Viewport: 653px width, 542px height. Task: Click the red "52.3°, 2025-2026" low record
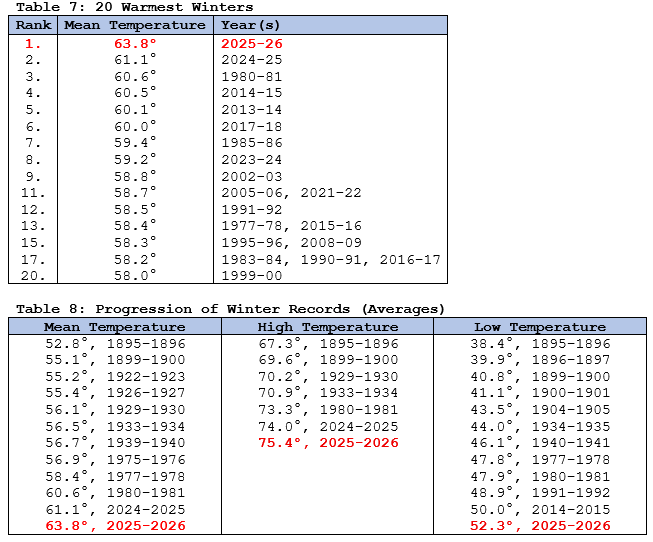540,525
